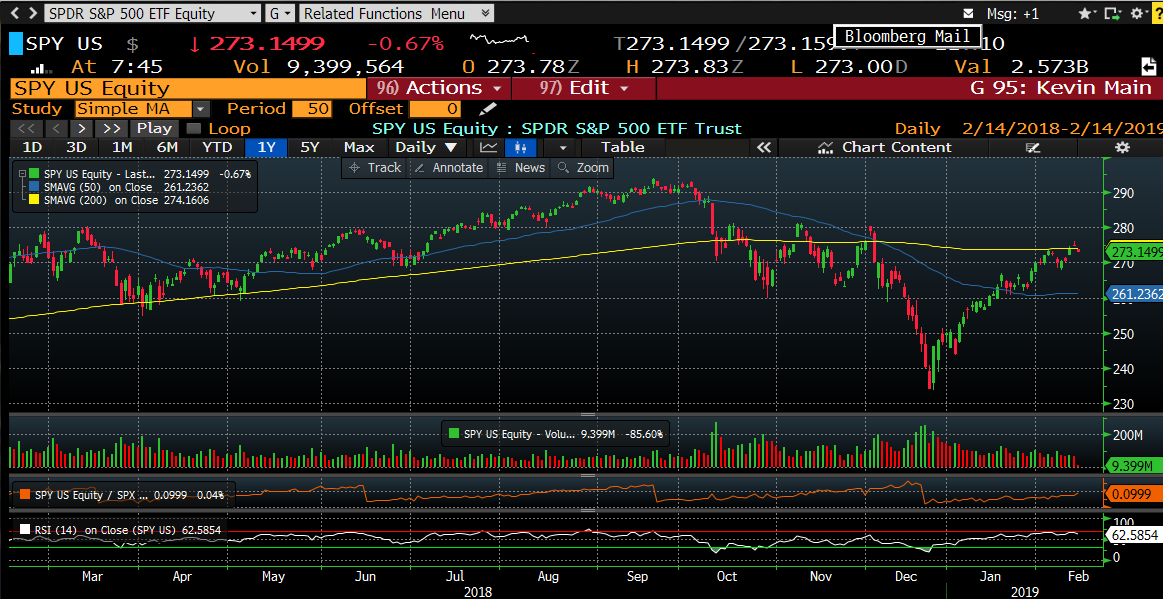Open terminal settings gear at top

coord(1138,13)
